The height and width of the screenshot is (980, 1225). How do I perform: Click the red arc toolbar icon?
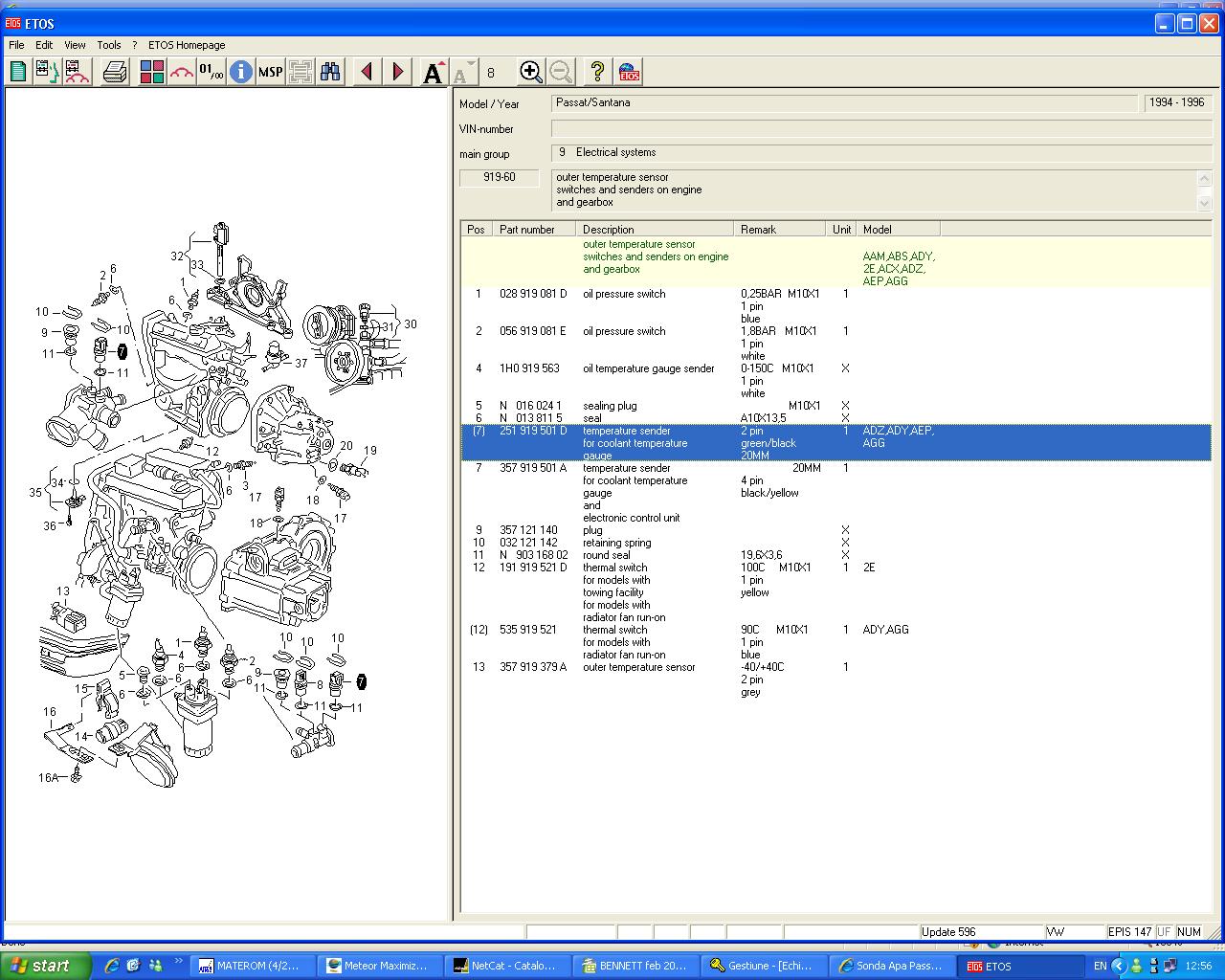tap(181, 72)
